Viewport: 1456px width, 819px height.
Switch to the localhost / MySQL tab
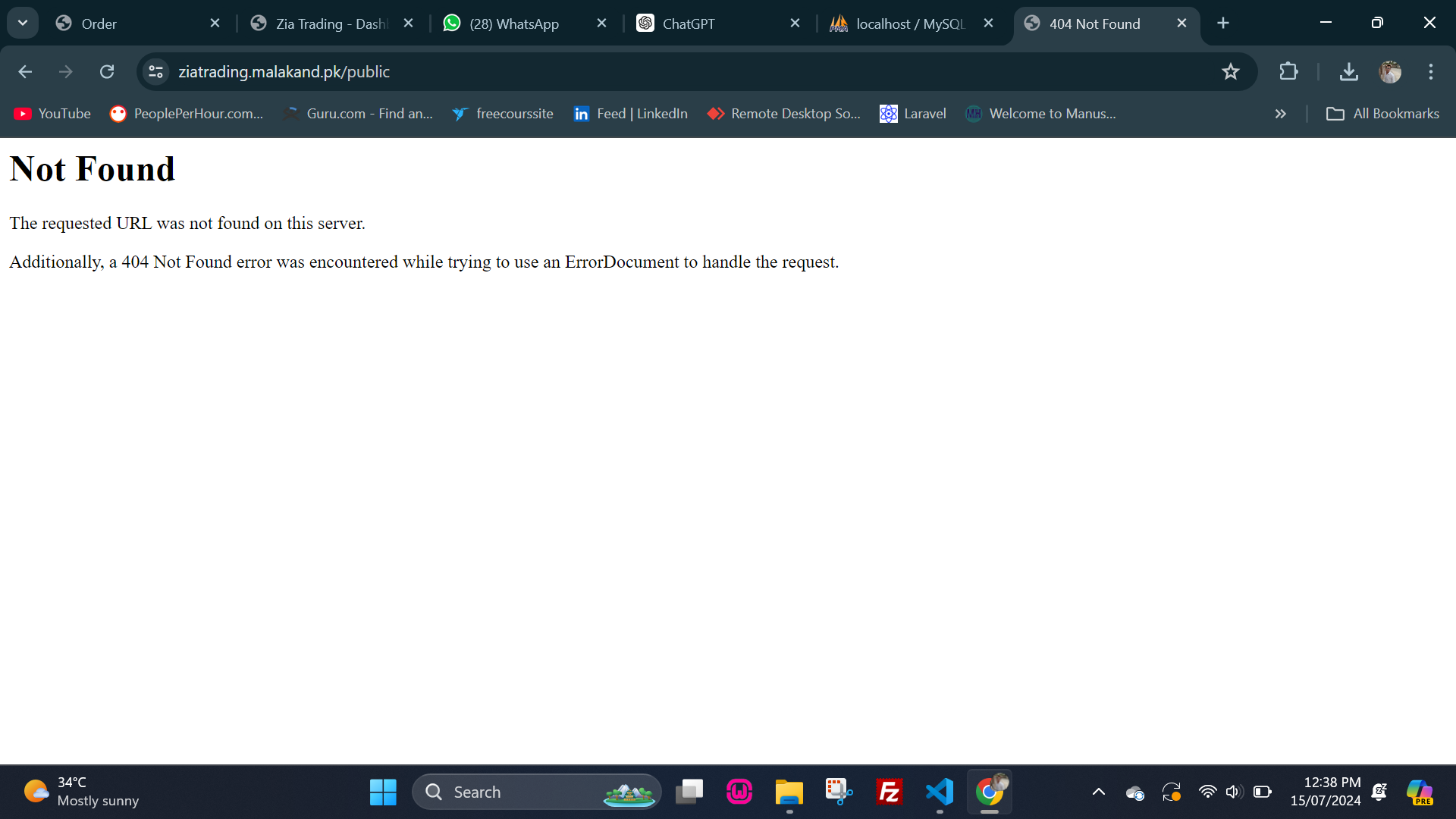[908, 24]
